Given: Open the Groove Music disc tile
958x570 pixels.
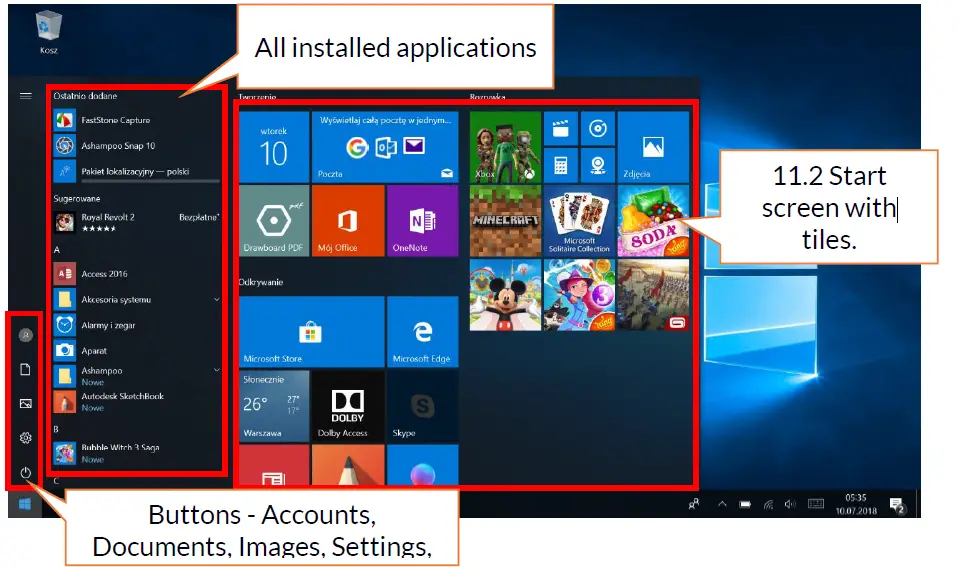Looking at the screenshot, I should [x=598, y=129].
